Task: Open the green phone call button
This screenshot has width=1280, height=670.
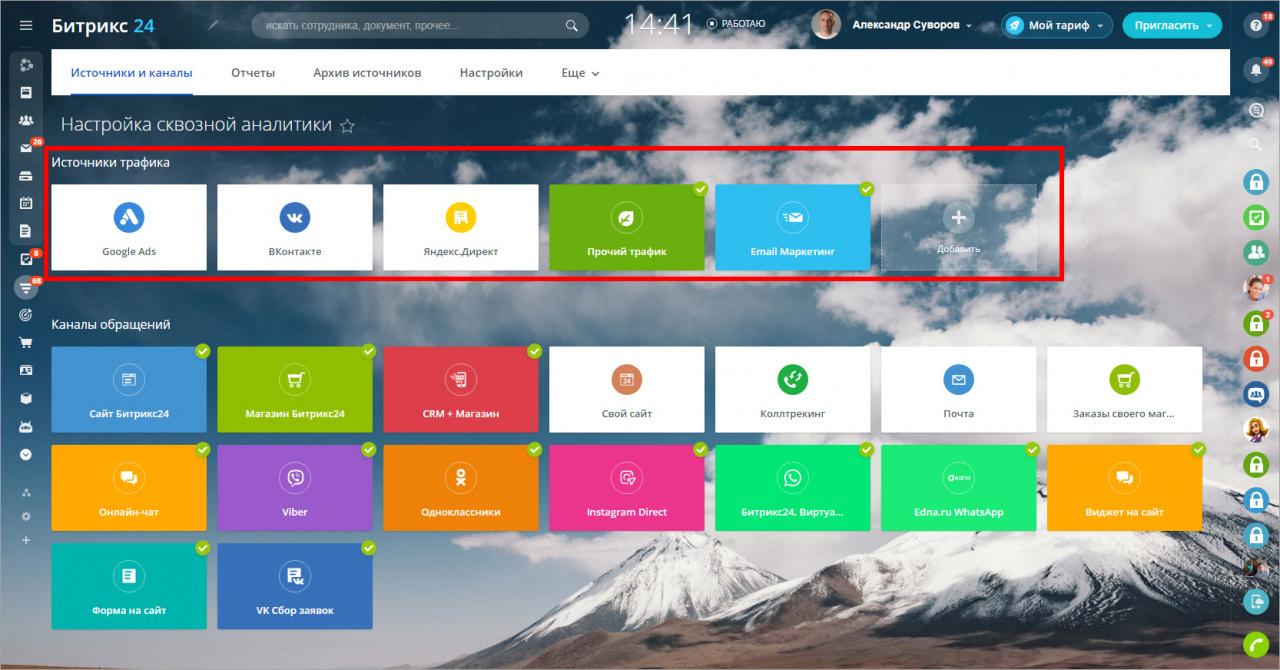Action: pyautogui.click(x=1256, y=645)
